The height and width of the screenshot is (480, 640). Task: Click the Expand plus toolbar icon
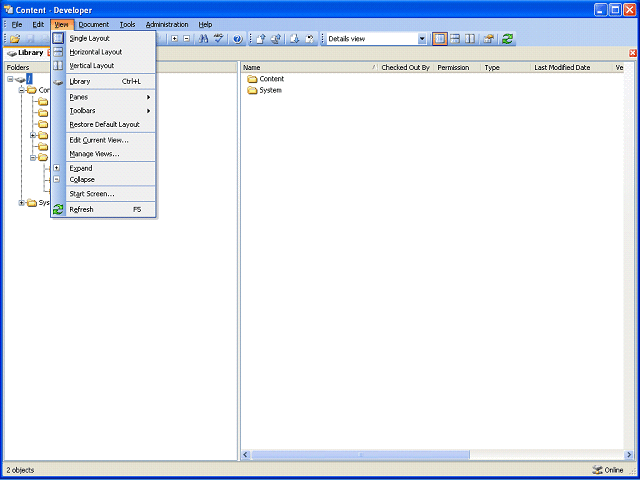pyautogui.click(x=175, y=39)
